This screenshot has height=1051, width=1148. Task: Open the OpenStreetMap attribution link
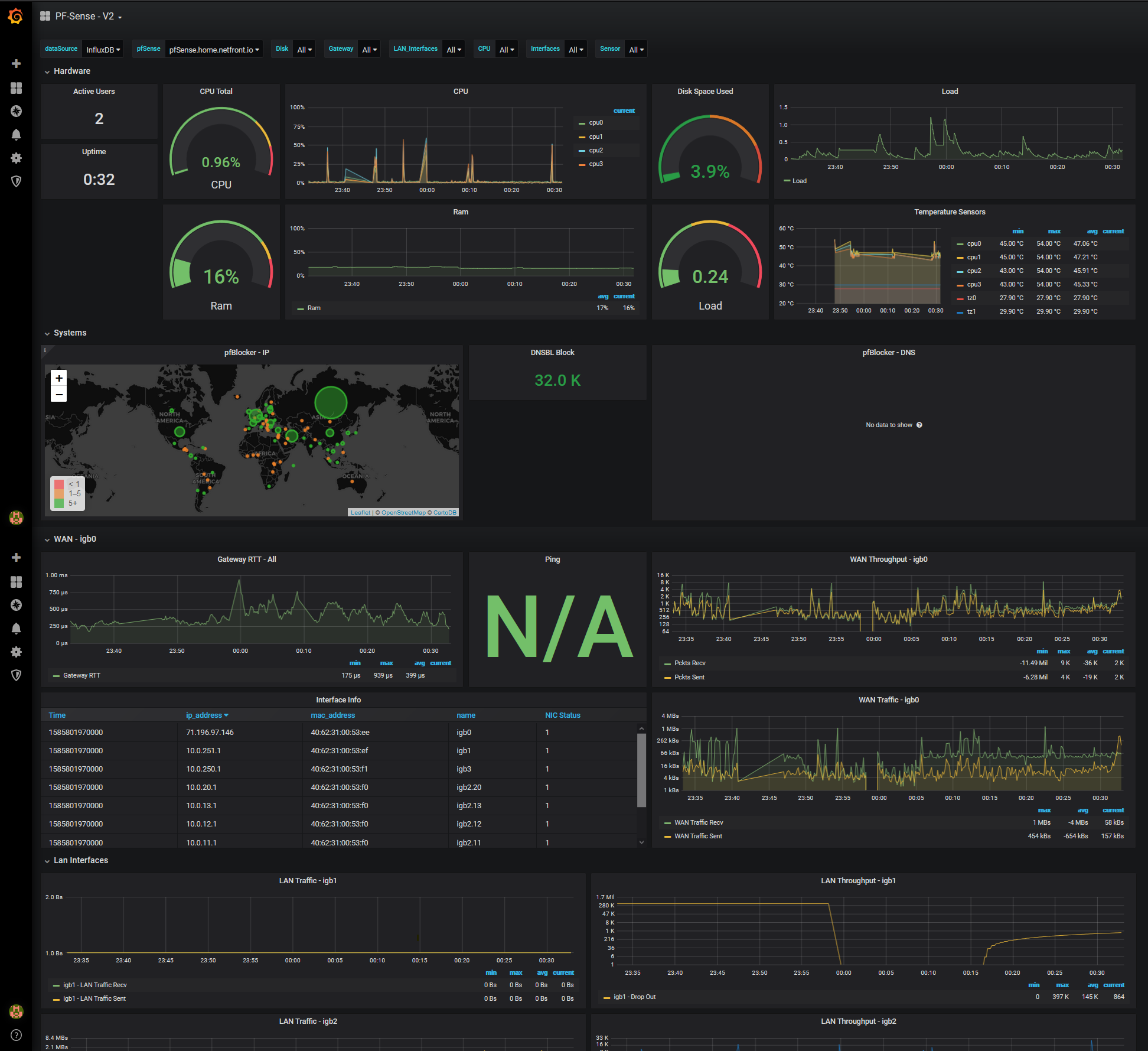pos(403,512)
